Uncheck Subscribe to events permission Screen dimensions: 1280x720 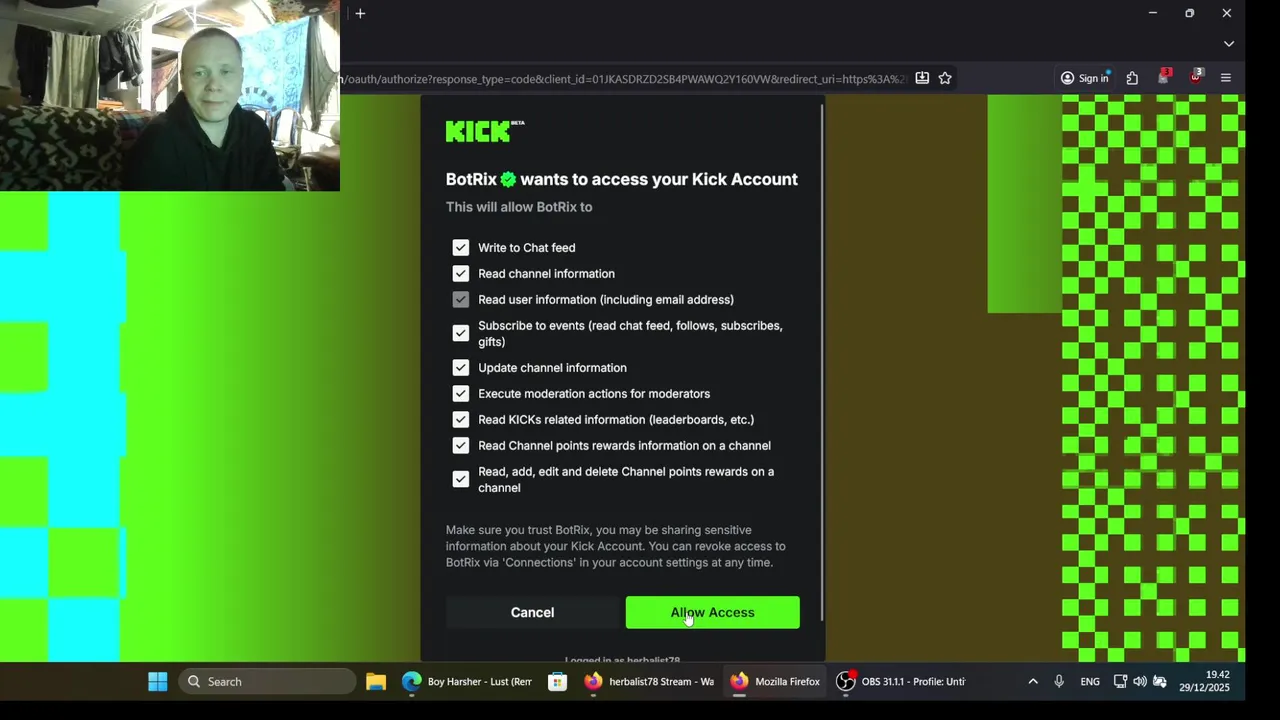tap(460, 333)
